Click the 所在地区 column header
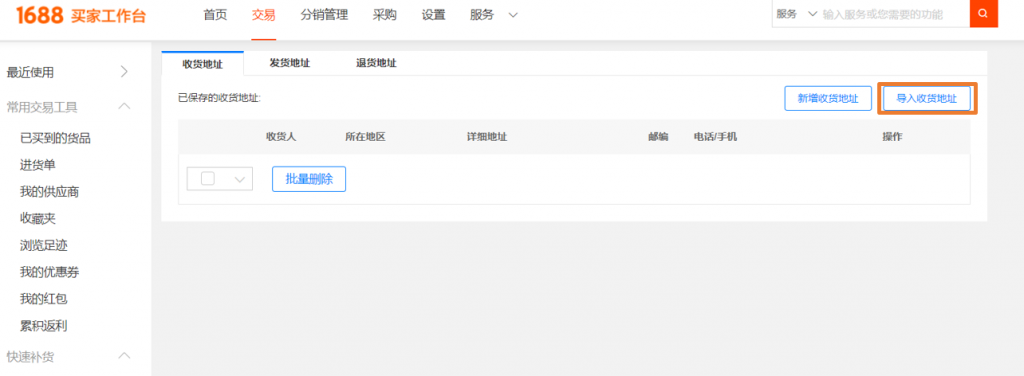The width and height of the screenshot is (1024, 376). point(366,137)
